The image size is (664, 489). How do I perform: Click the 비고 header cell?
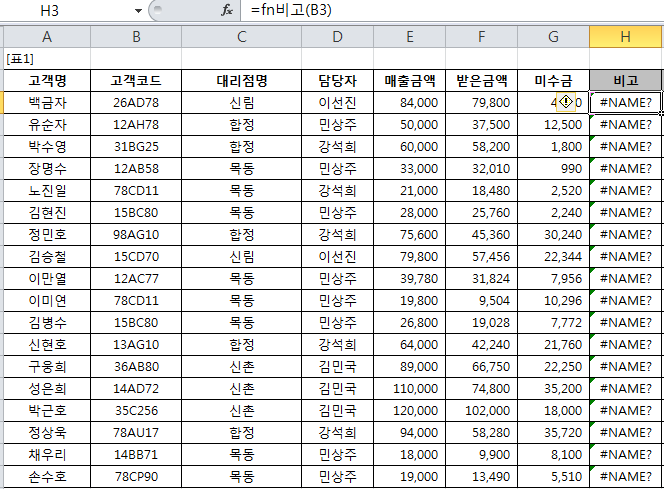625,80
